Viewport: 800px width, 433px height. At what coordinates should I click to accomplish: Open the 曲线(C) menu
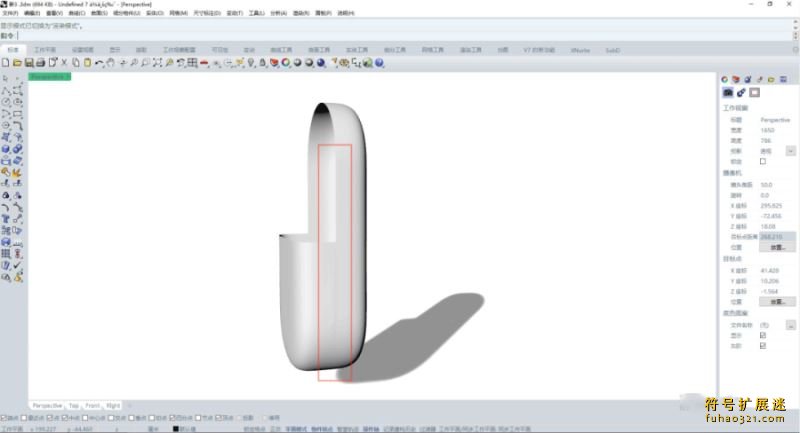[77, 13]
